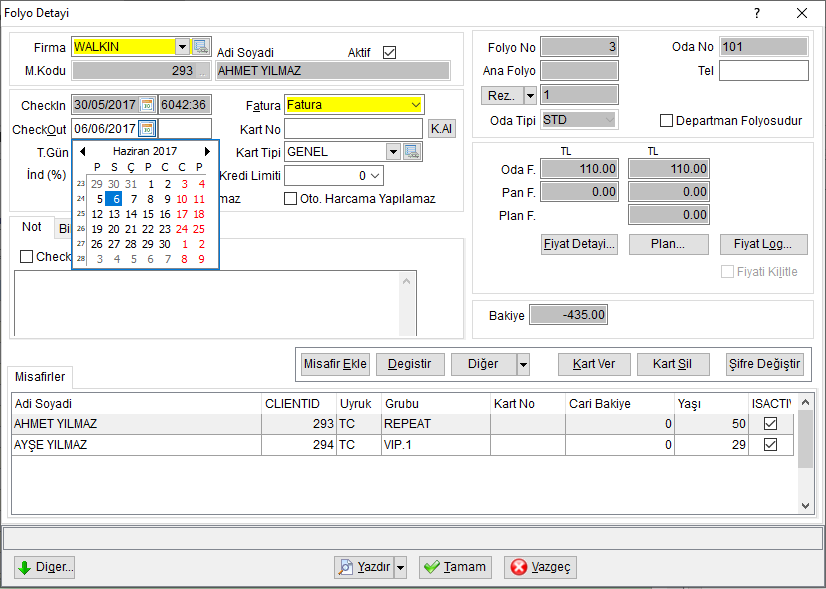Advance calendar to next month arrow
This screenshot has height=589, width=826.
tap(208, 151)
